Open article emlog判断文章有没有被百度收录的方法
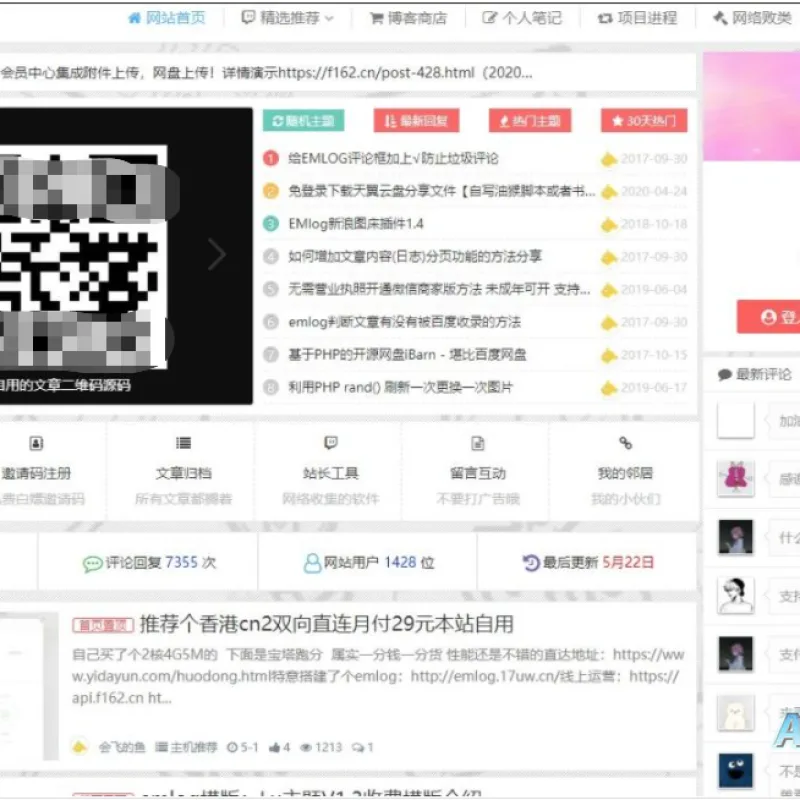Image resolution: width=800 pixels, height=800 pixels. [x=405, y=322]
